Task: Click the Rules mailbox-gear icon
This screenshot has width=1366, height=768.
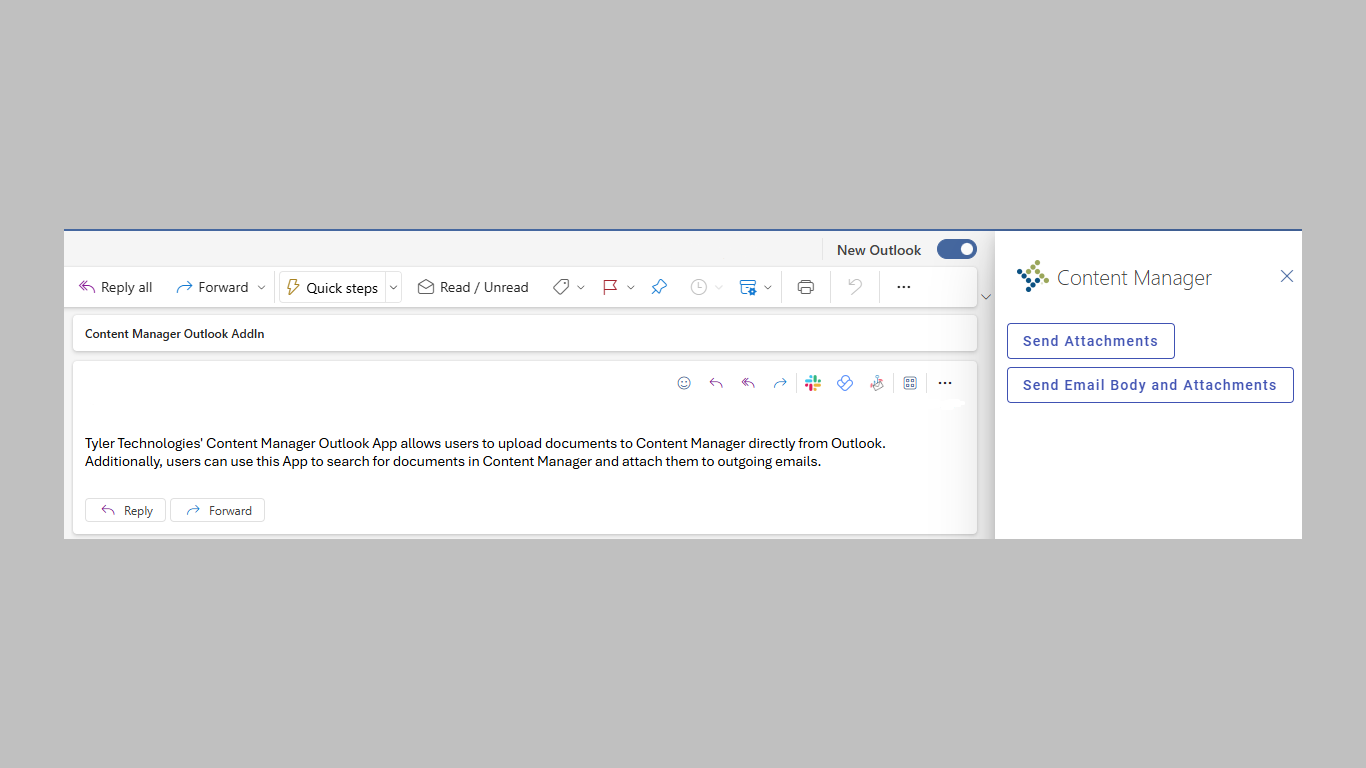Action: pos(748,287)
